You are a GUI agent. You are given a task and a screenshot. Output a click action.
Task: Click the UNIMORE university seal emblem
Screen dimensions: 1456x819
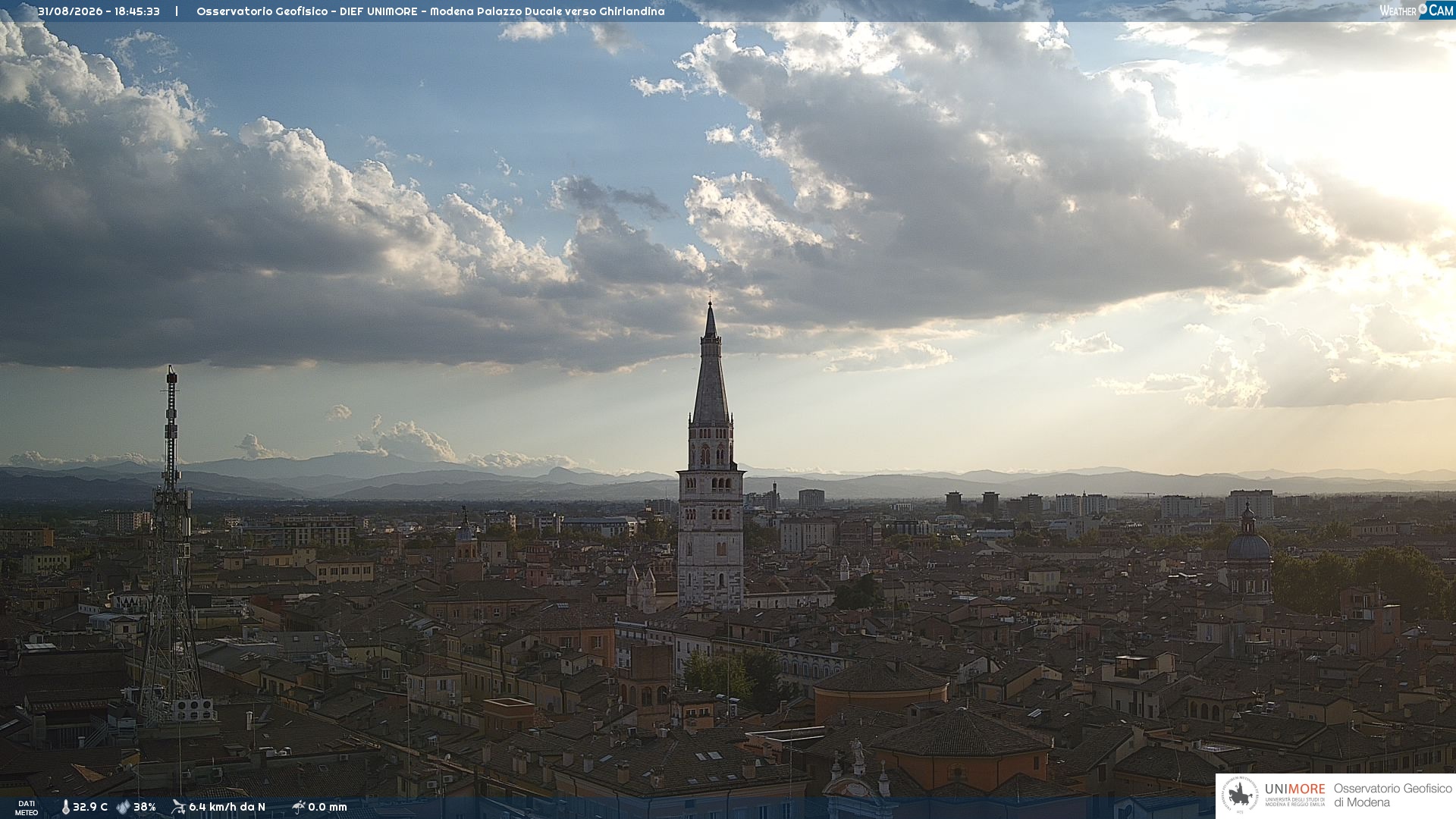pyautogui.click(x=1240, y=795)
